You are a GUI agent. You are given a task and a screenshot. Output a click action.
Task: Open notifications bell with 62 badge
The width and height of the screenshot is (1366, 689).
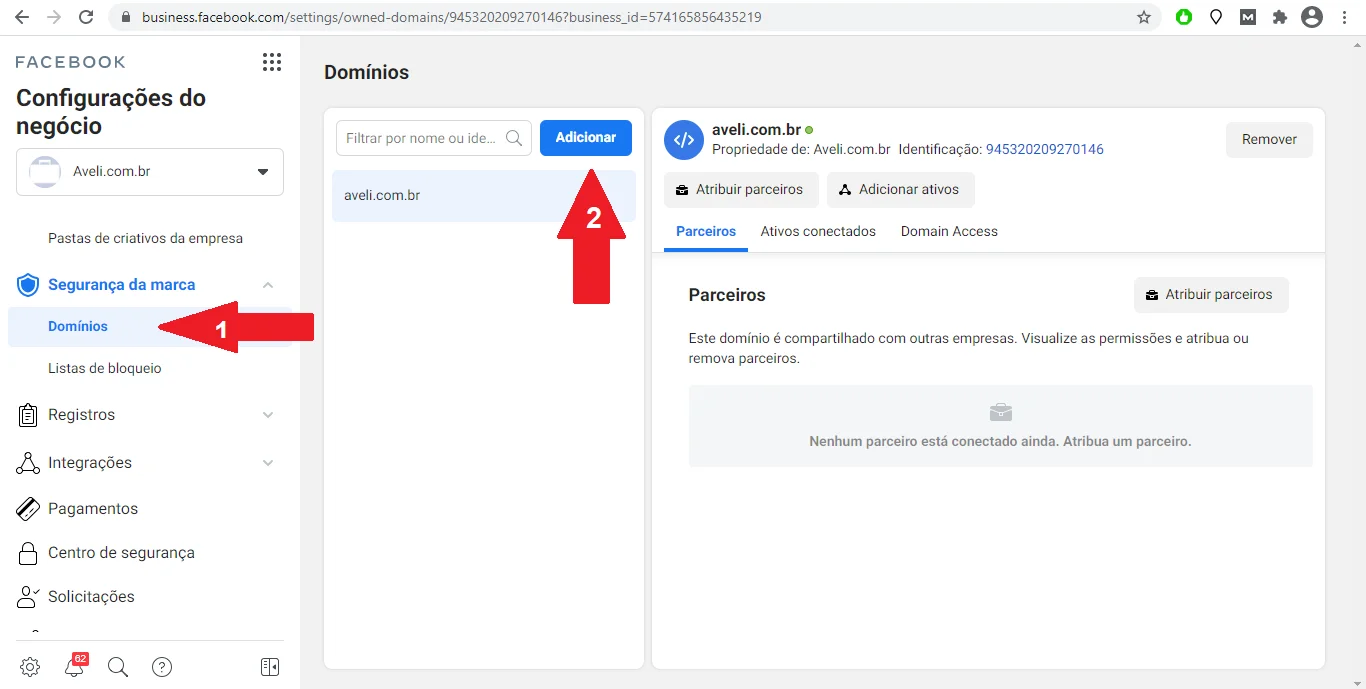pyautogui.click(x=74, y=667)
